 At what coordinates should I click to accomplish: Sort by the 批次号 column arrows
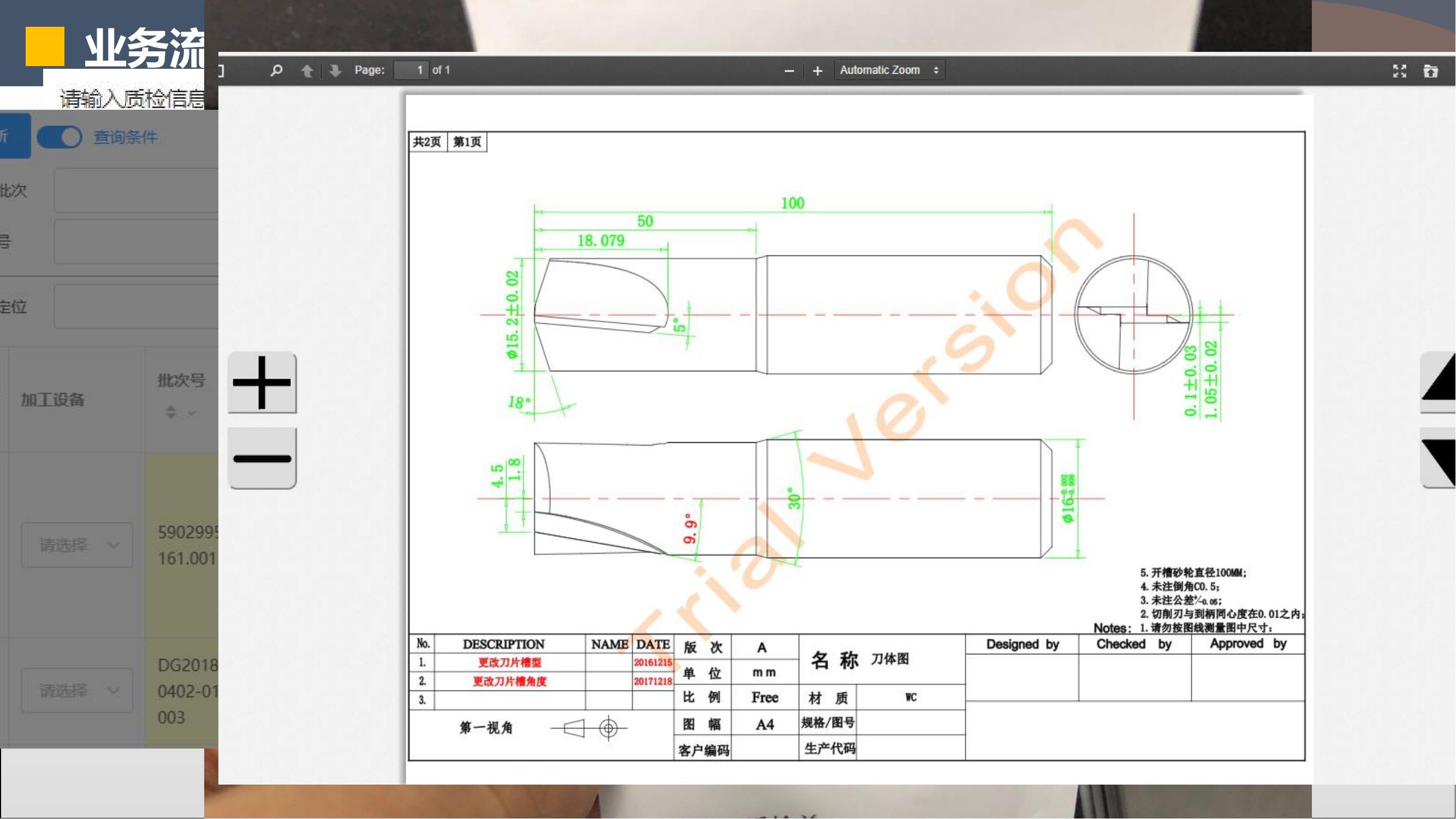click(171, 412)
